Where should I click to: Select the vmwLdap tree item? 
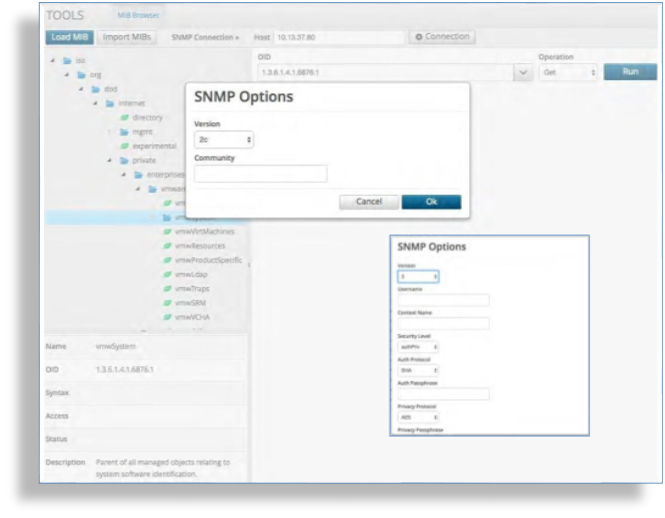[191, 274]
